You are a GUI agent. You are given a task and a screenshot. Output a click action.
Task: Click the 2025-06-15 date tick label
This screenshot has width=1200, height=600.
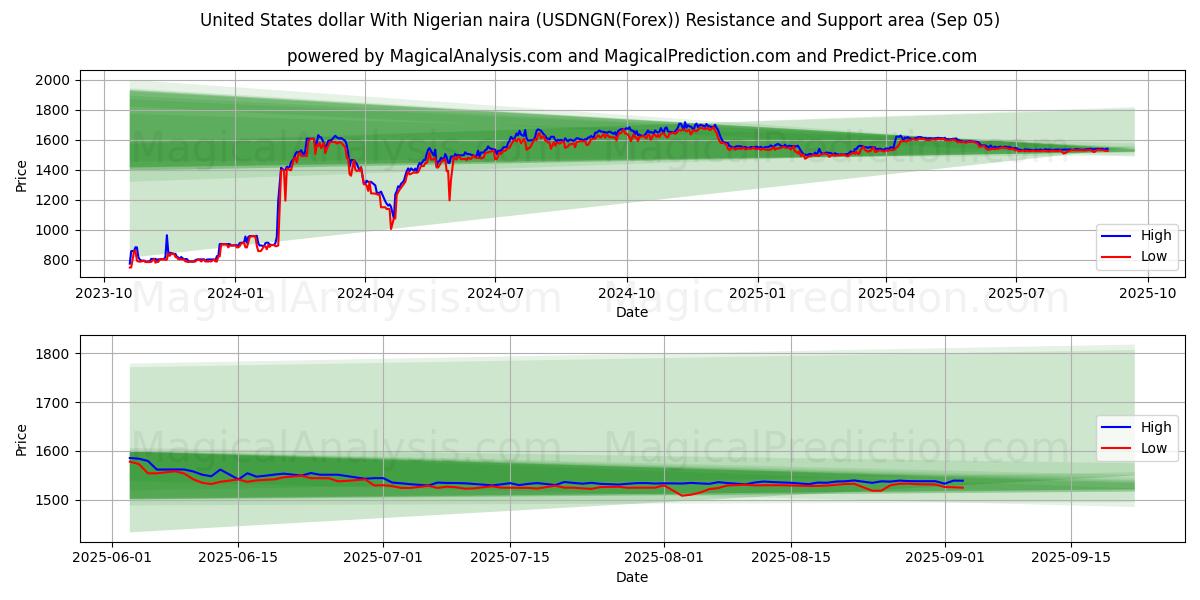(x=238, y=557)
